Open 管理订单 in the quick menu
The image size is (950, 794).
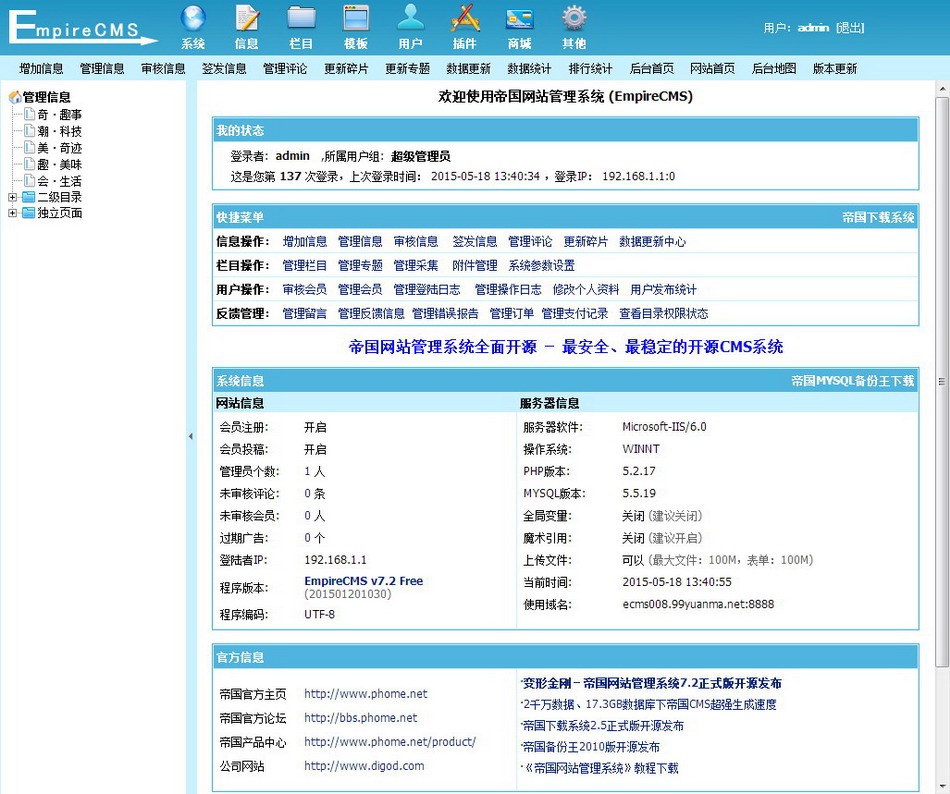(x=511, y=314)
